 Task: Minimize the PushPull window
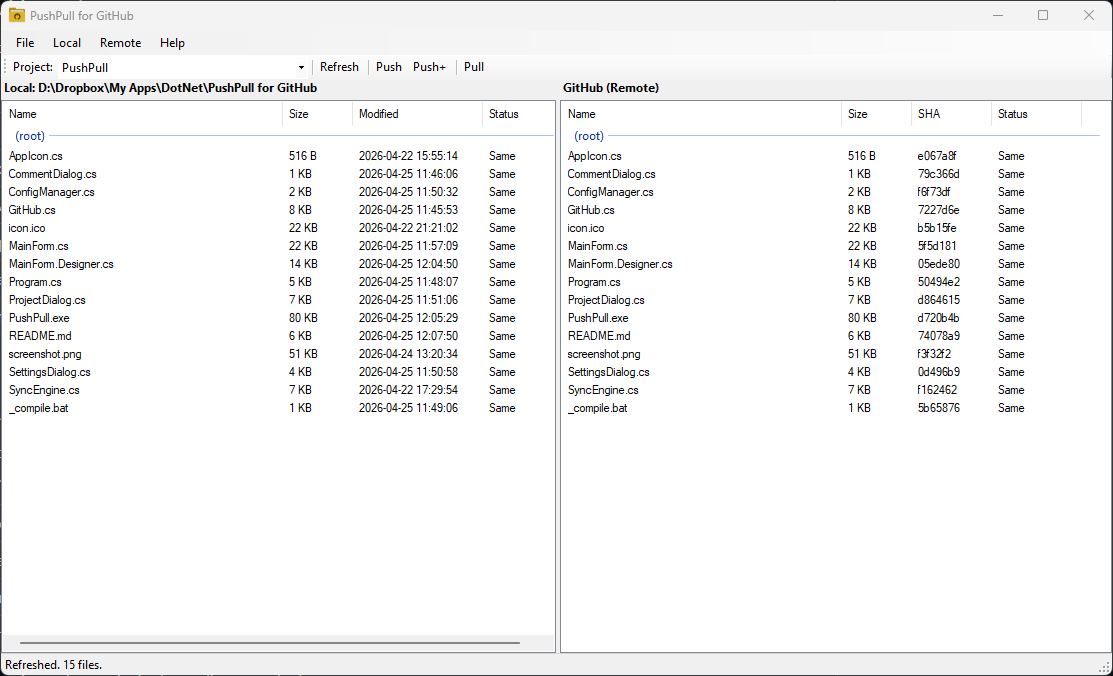998,15
